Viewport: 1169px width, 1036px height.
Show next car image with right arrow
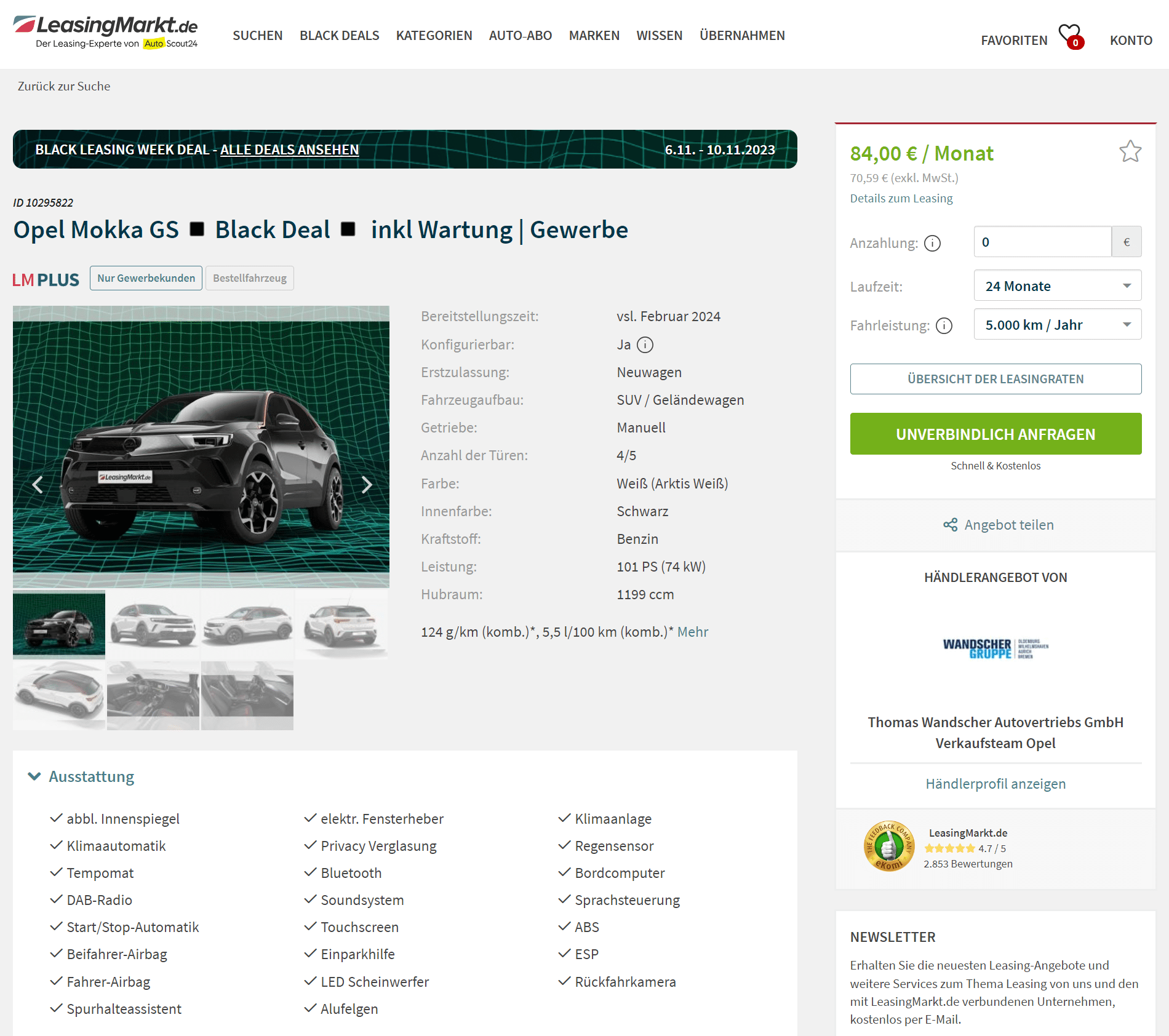pos(367,485)
